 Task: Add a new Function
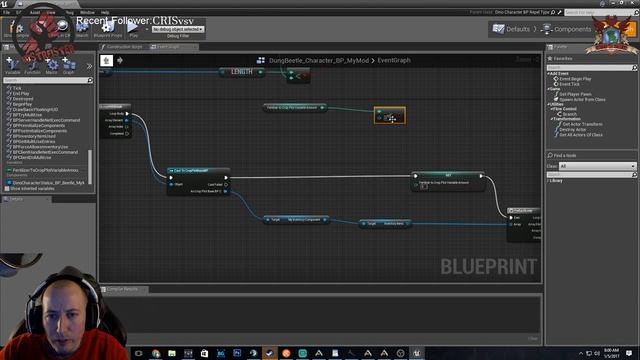(32, 65)
